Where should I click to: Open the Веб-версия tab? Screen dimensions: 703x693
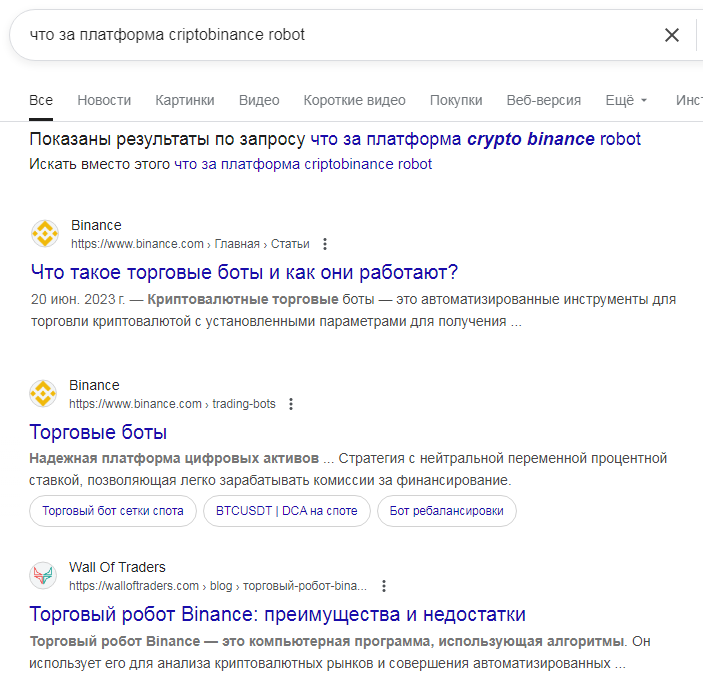click(x=543, y=100)
